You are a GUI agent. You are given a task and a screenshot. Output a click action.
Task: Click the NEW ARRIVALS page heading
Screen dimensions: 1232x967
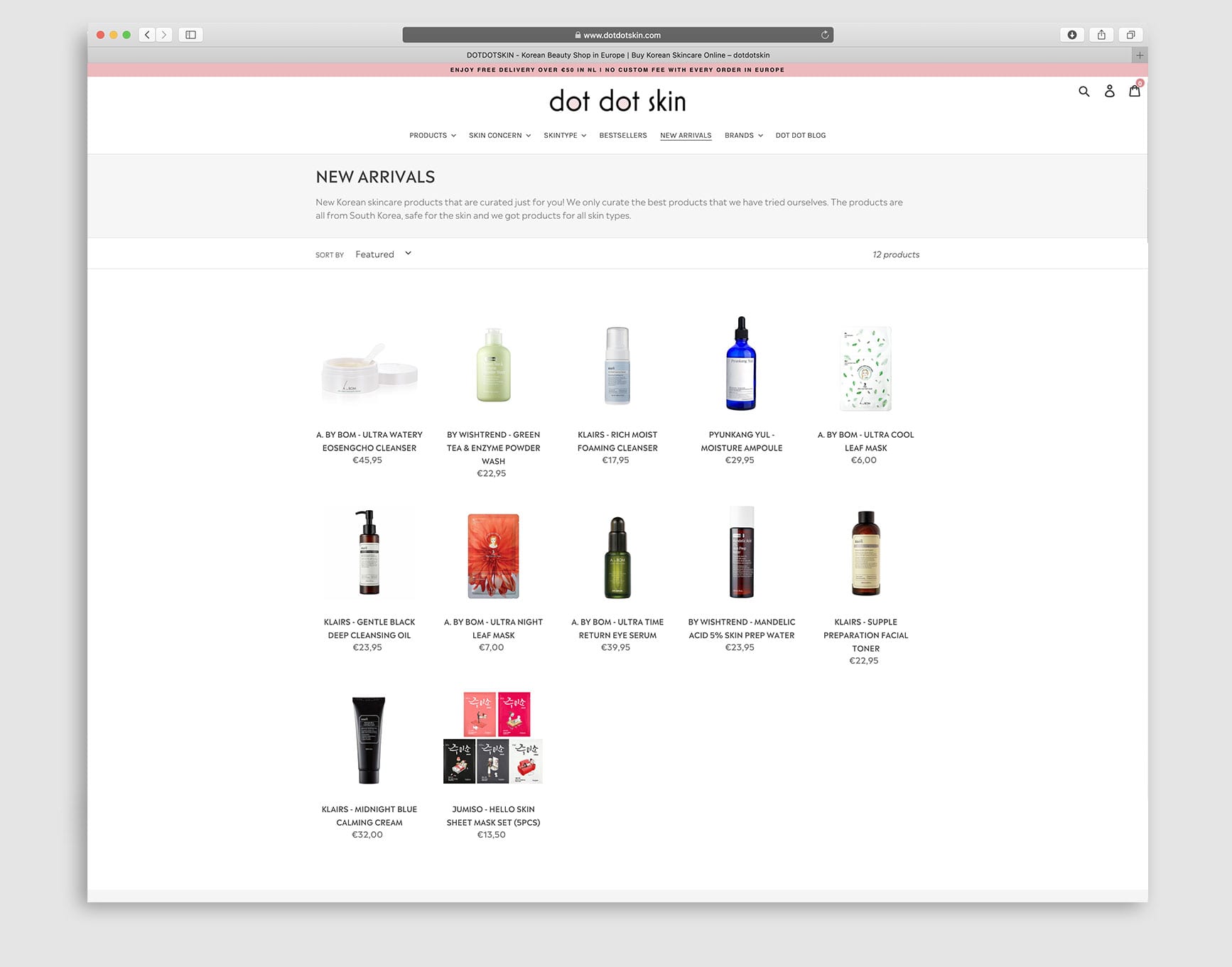[x=375, y=177]
